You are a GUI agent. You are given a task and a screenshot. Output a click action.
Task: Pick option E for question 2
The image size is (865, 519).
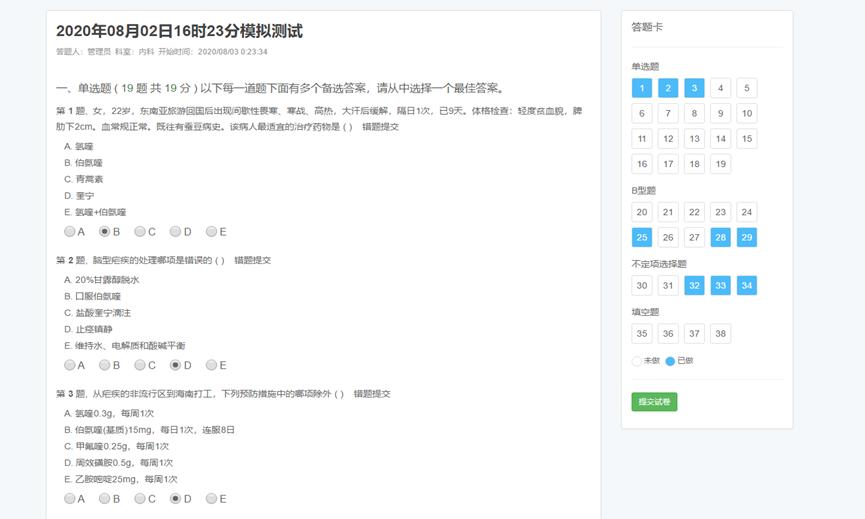click(211, 365)
